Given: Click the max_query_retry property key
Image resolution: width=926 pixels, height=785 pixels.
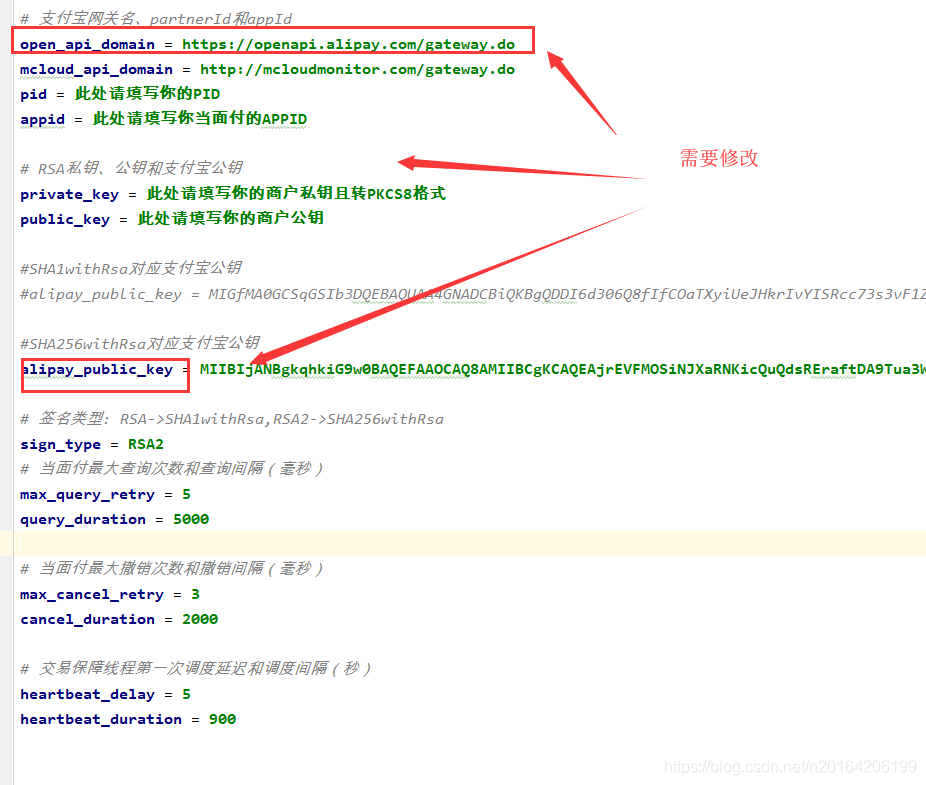Looking at the screenshot, I should pos(87,494).
